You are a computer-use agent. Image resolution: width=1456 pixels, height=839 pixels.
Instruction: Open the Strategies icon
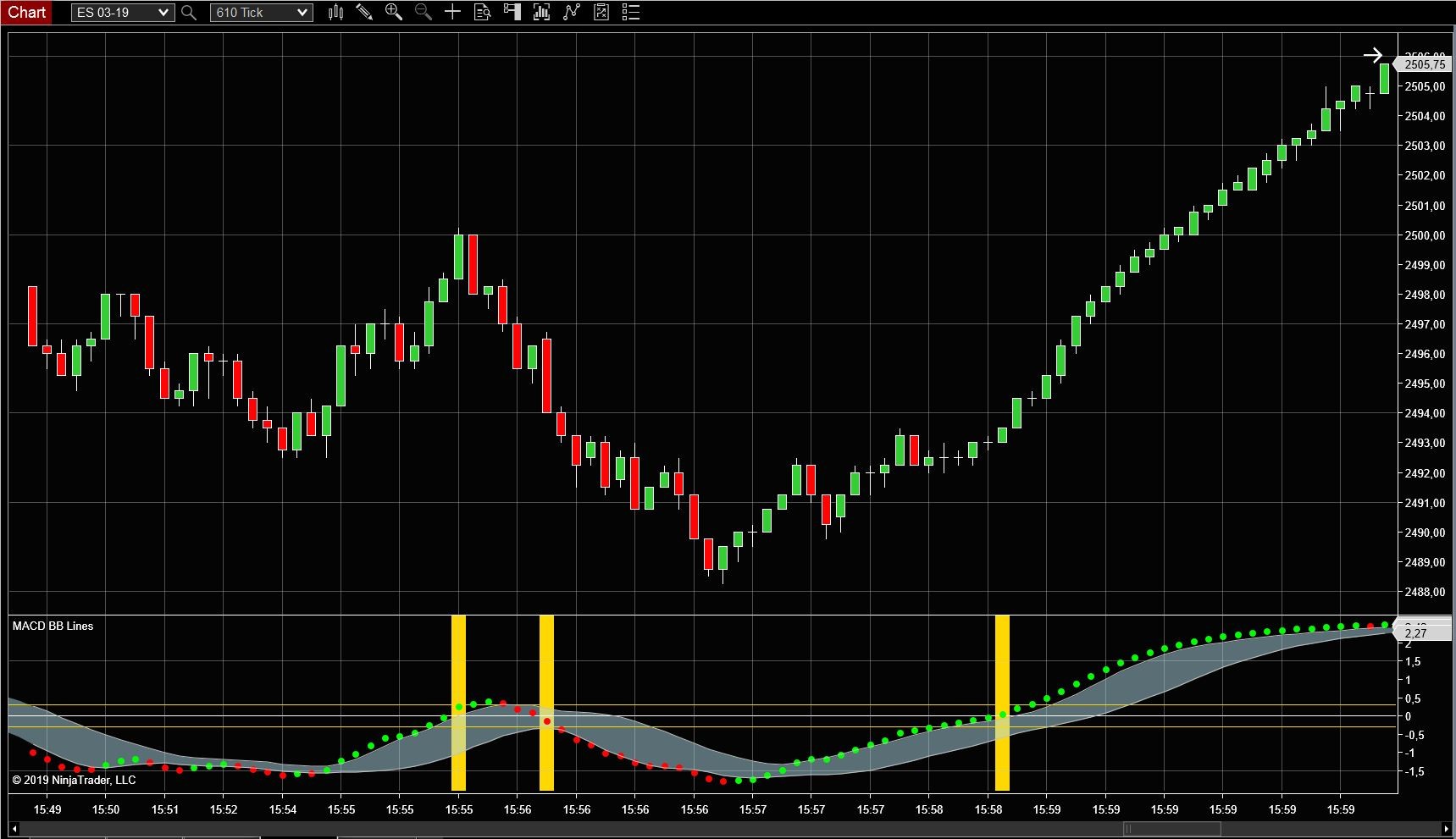(x=601, y=13)
